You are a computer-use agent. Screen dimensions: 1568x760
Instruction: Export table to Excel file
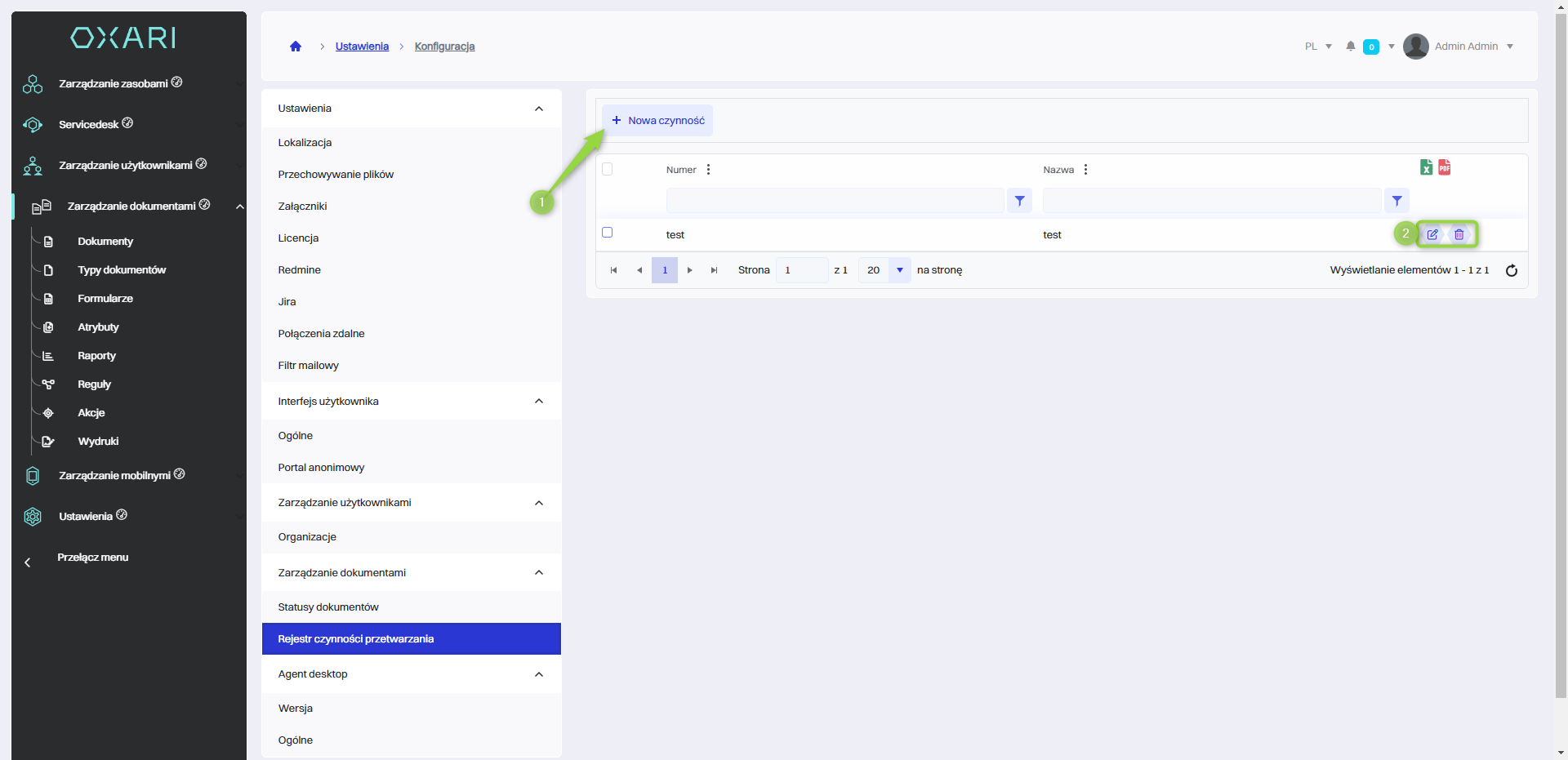click(1426, 167)
